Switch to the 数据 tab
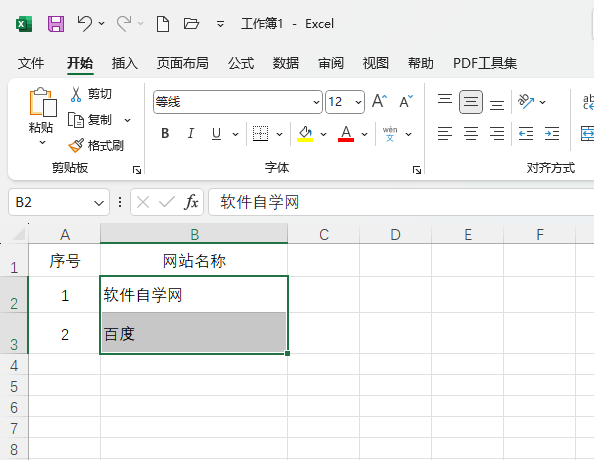The width and height of the screenshot is (594, 460). 286,63
